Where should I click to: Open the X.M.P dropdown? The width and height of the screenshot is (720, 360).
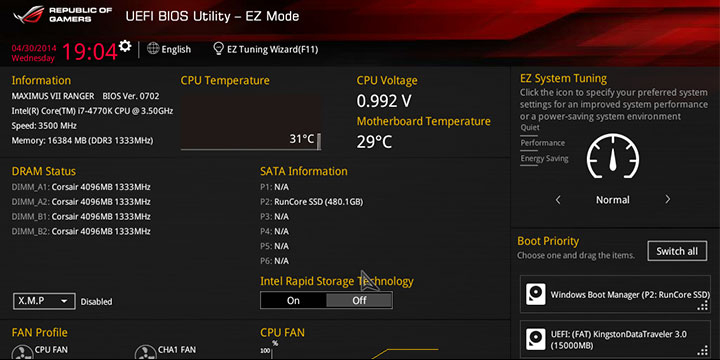click(44, 301)
